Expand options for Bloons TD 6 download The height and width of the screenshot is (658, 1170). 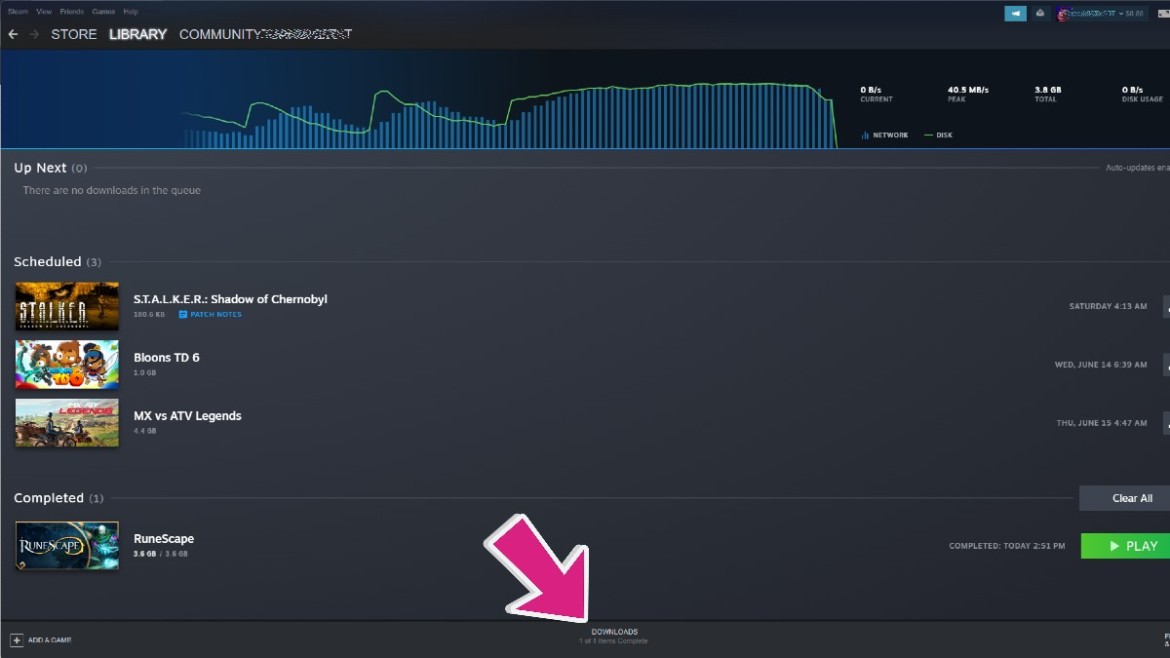tap(1165, 365)
